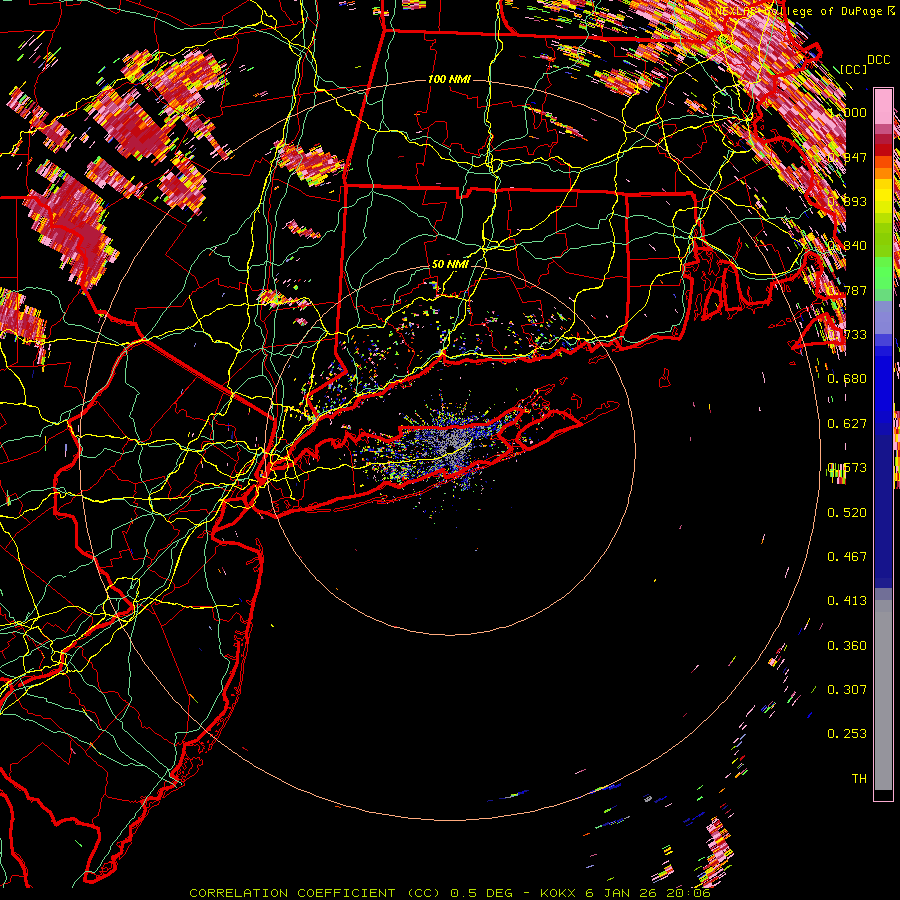Click the 6 JAN 26 20:06 timestamp
This screenshot has height=900, width=900.
[x=647, y=893]
